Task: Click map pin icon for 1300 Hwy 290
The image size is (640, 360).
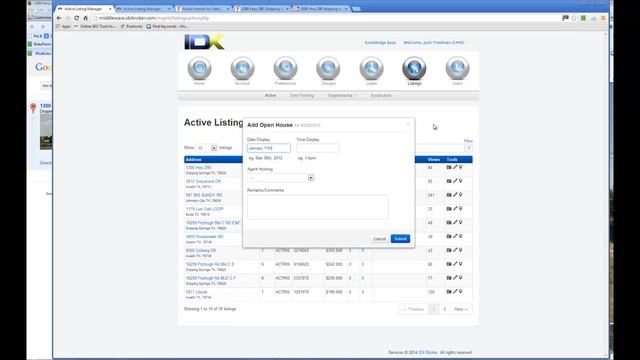Action: [x=460, y=167]
